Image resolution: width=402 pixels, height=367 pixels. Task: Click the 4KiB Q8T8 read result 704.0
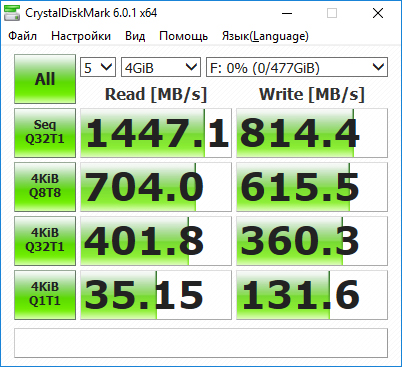156,187
